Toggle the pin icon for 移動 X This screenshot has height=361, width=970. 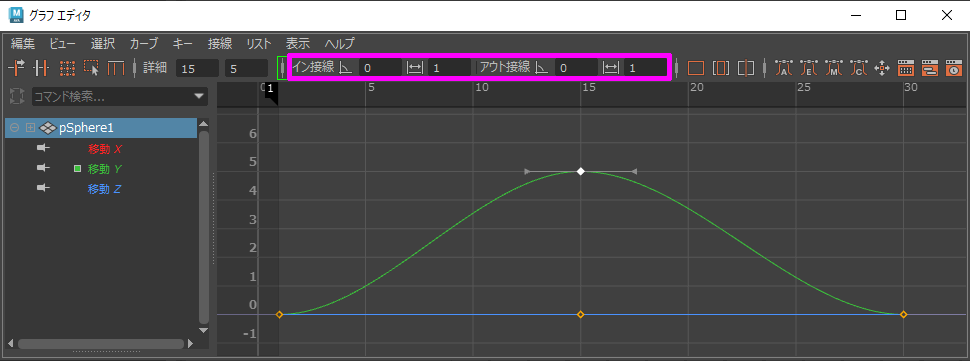point(43,148)
